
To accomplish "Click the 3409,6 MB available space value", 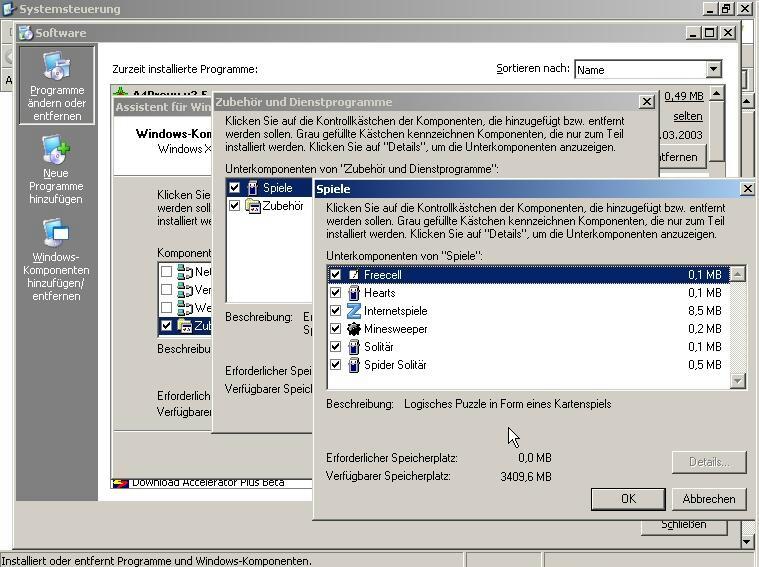I will (526, 476).
